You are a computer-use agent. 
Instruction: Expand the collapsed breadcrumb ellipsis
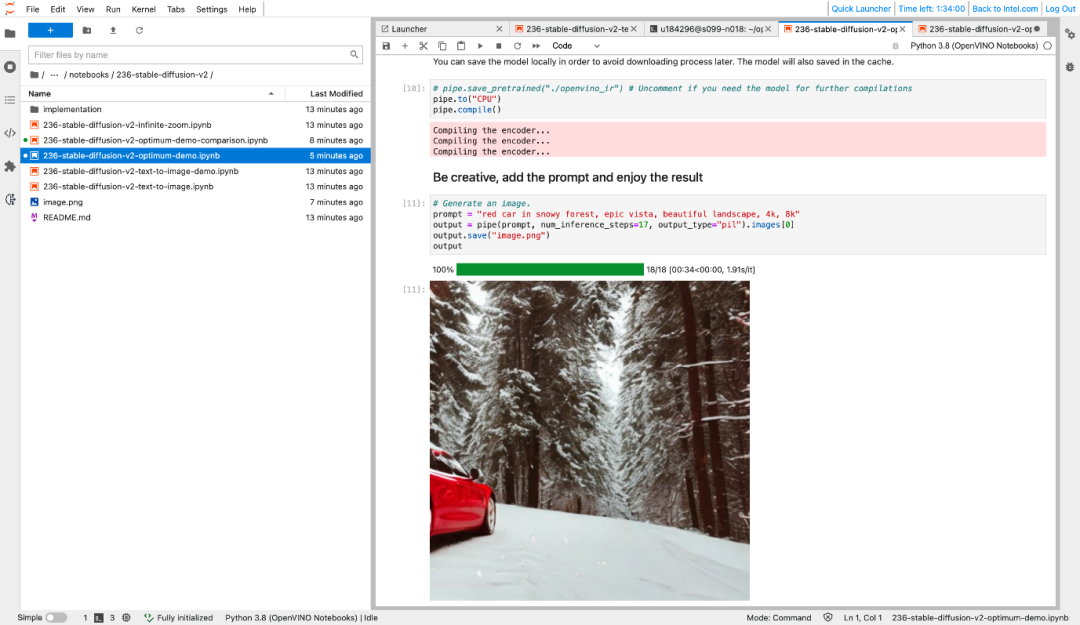54,74
